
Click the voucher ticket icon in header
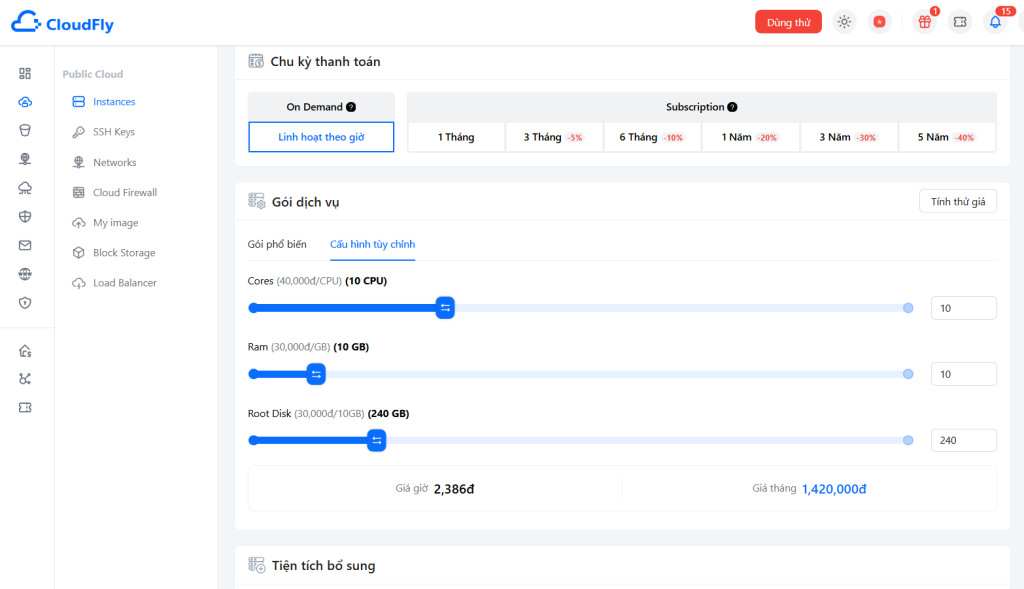(x=960, y=22)
